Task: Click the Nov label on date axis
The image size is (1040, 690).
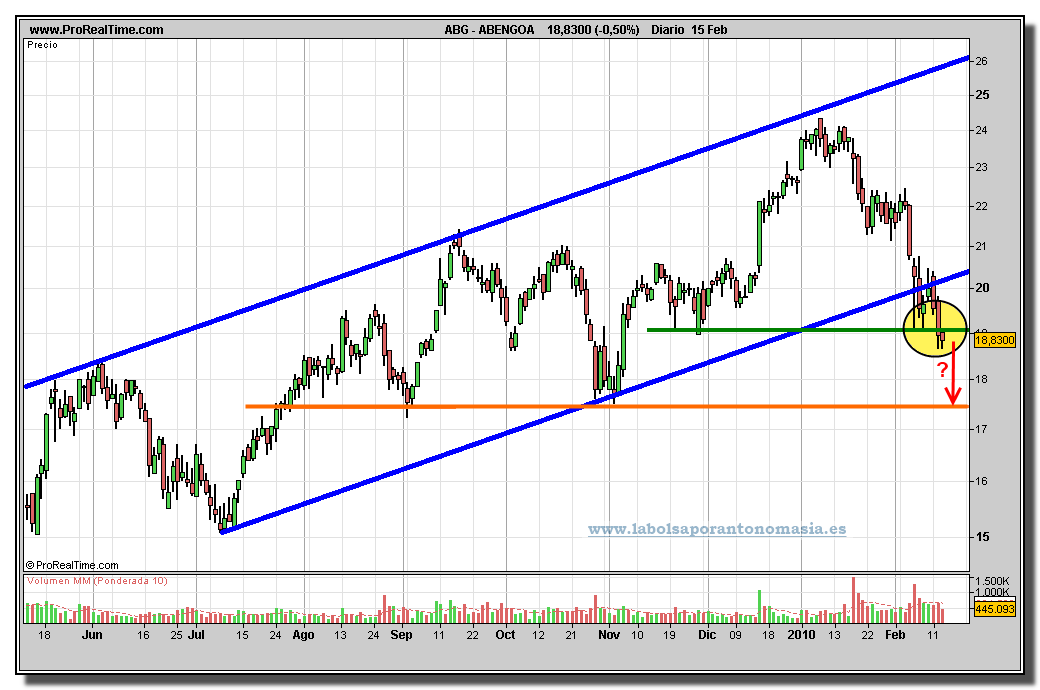Action: (x=608, y=634)
